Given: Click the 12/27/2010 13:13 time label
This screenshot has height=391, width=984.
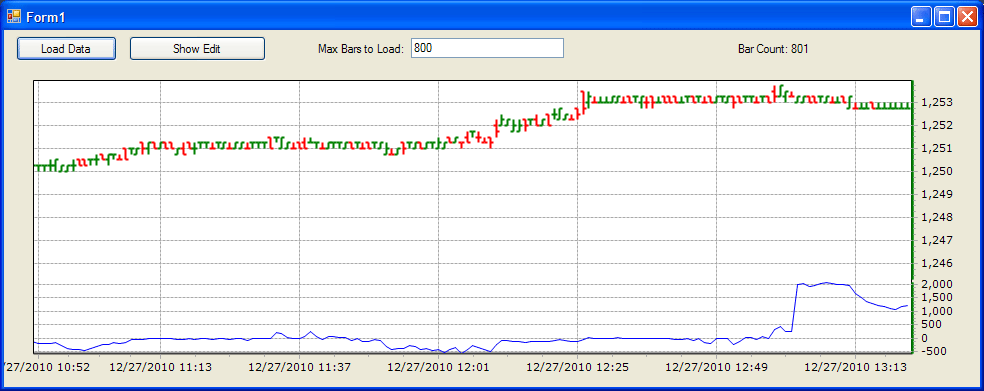Looking at the screenshot, I should point(855,367).
